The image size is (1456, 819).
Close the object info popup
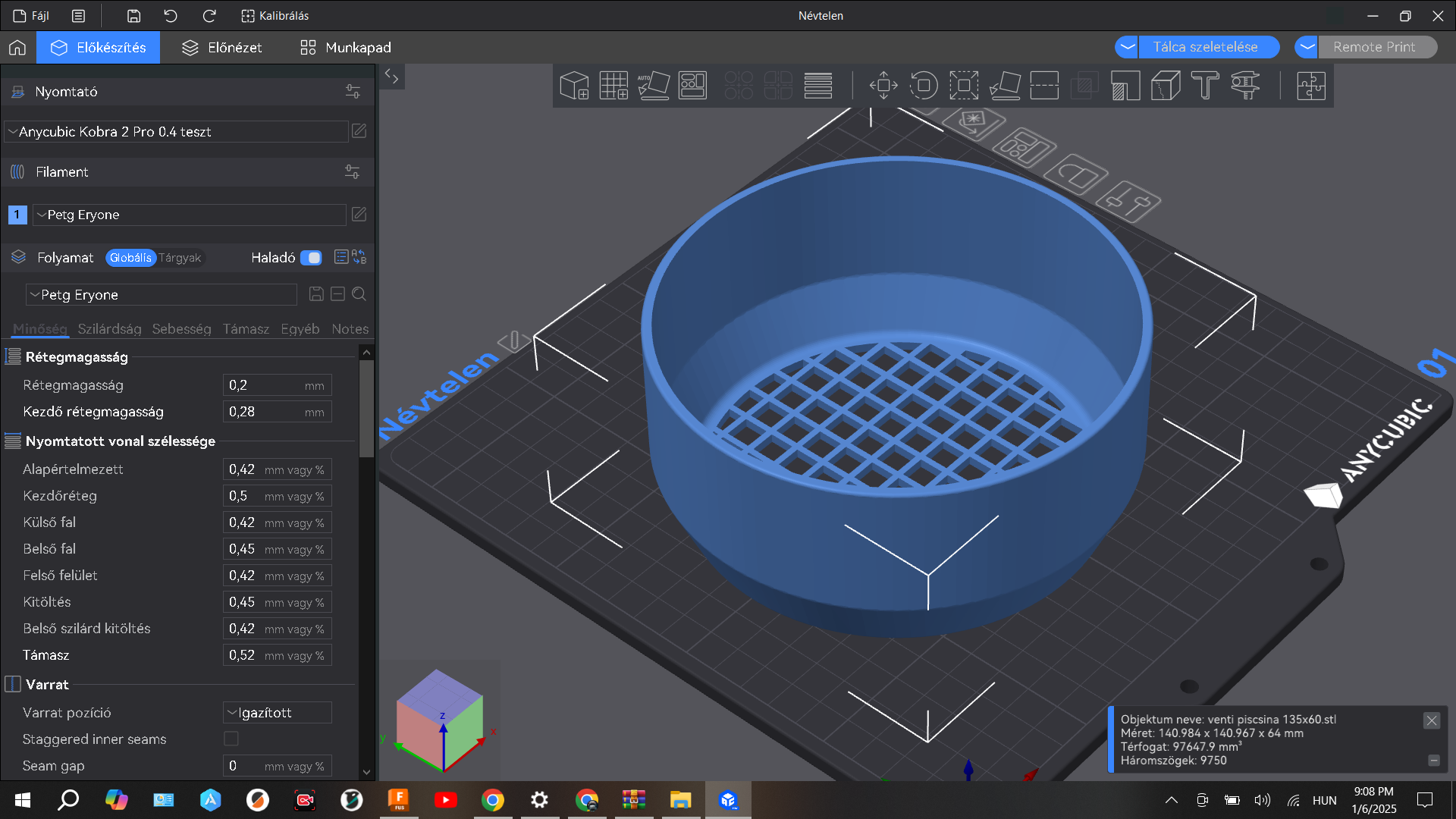pos(1432,720)
